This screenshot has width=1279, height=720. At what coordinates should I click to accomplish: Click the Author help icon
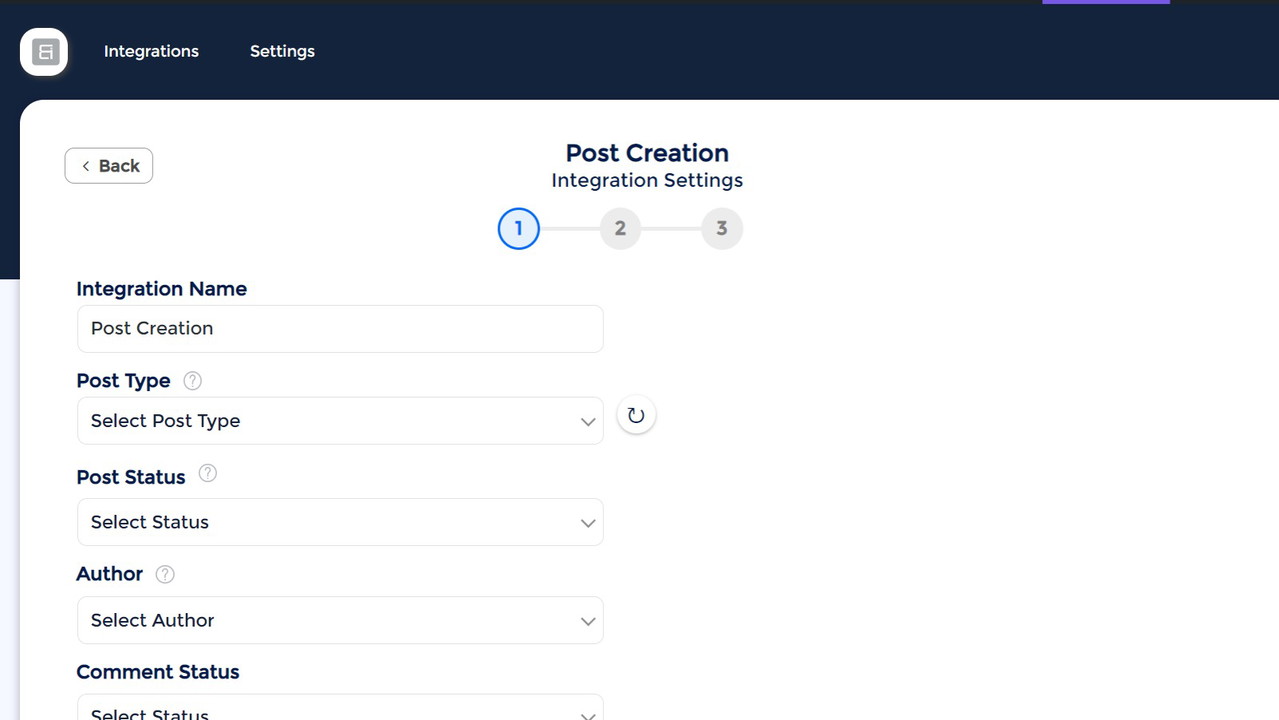[x=165, y=574]
